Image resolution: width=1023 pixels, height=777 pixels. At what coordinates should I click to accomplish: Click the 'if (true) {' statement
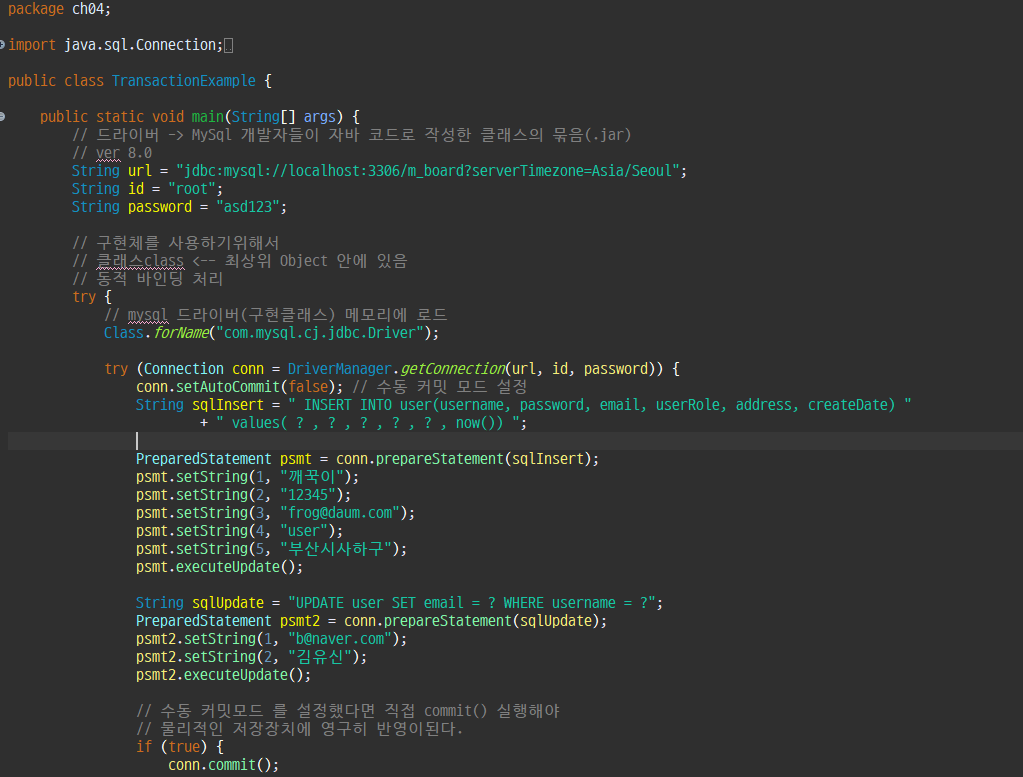(179, 747)
